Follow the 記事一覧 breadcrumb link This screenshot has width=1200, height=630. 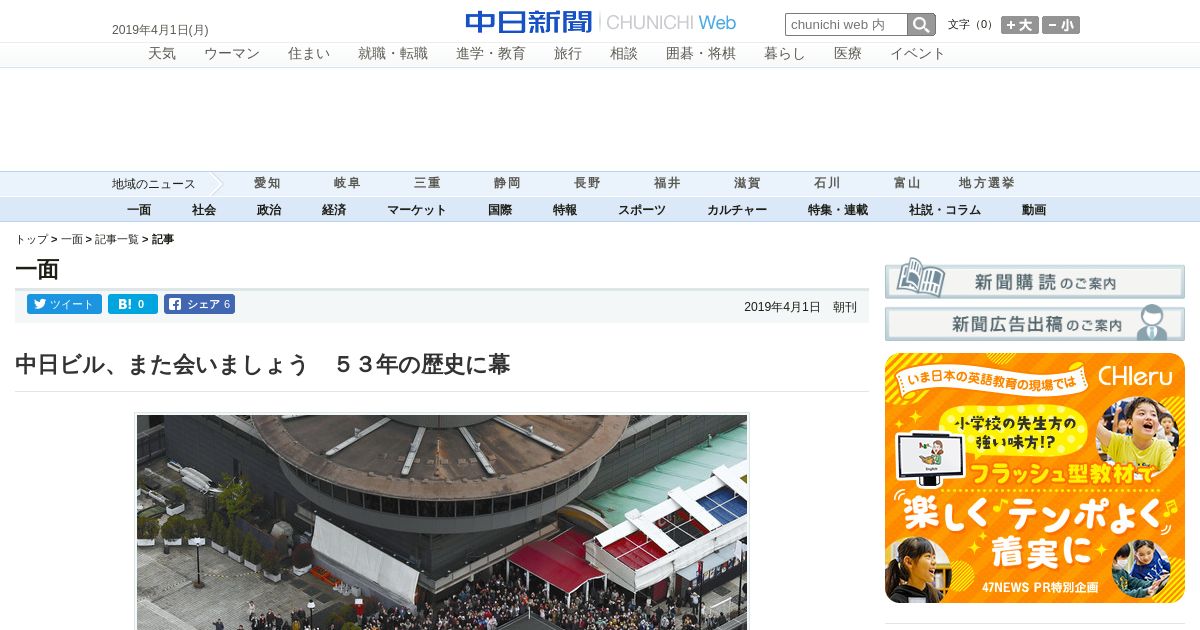click(117, 240)
